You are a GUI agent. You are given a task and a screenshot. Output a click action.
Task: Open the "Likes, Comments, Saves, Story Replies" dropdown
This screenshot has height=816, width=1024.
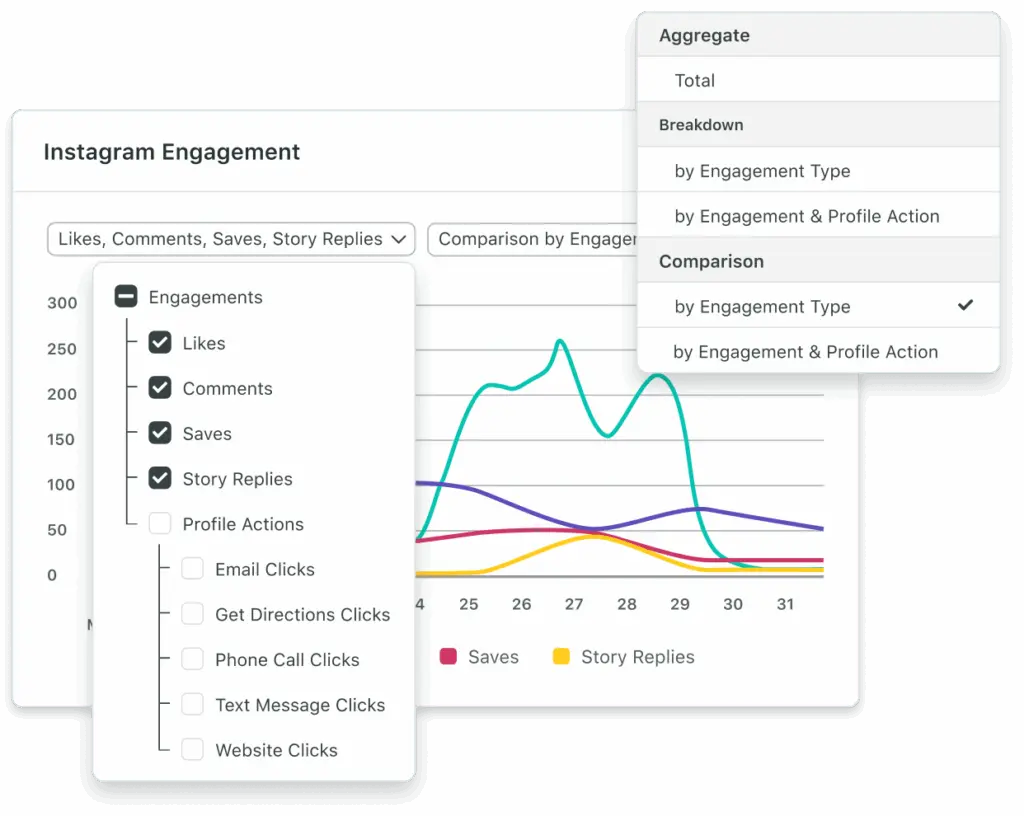coord(230,239)
